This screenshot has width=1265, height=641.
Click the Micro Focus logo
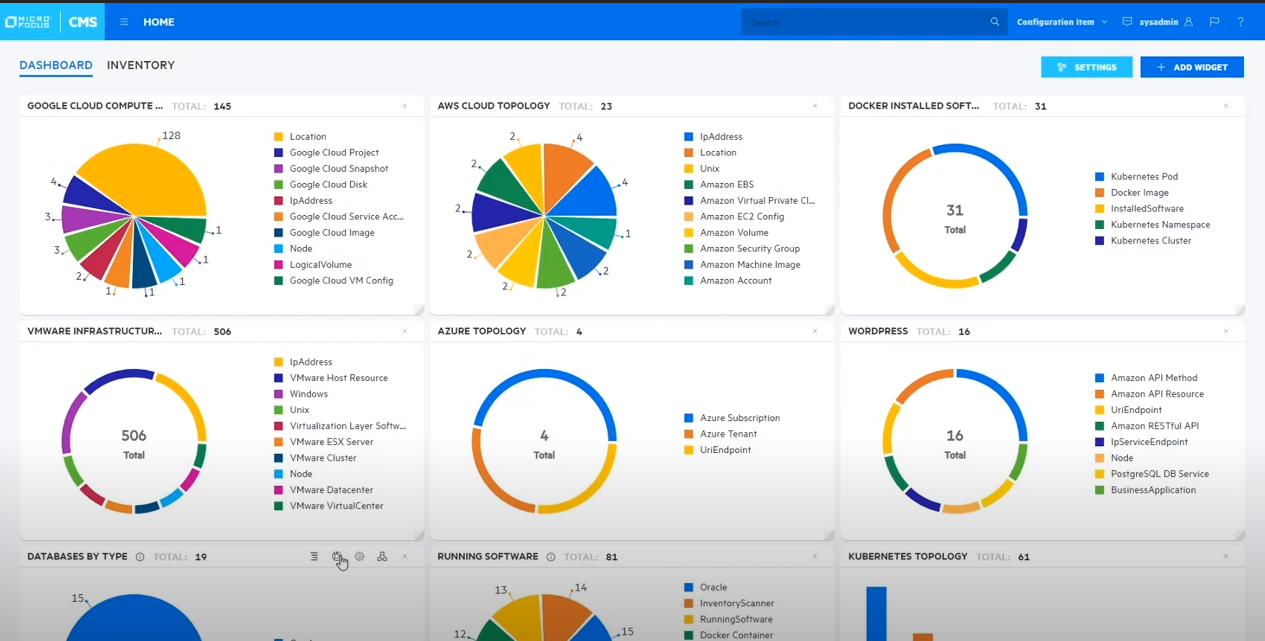pyautogui.click(x=27, y=20)
